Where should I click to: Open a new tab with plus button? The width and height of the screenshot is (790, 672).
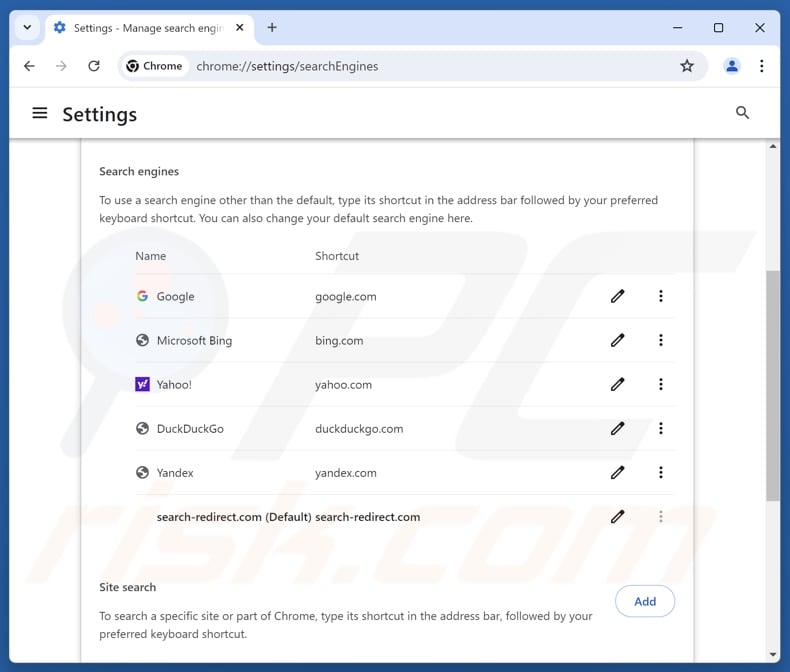click(x=272, y=28)
